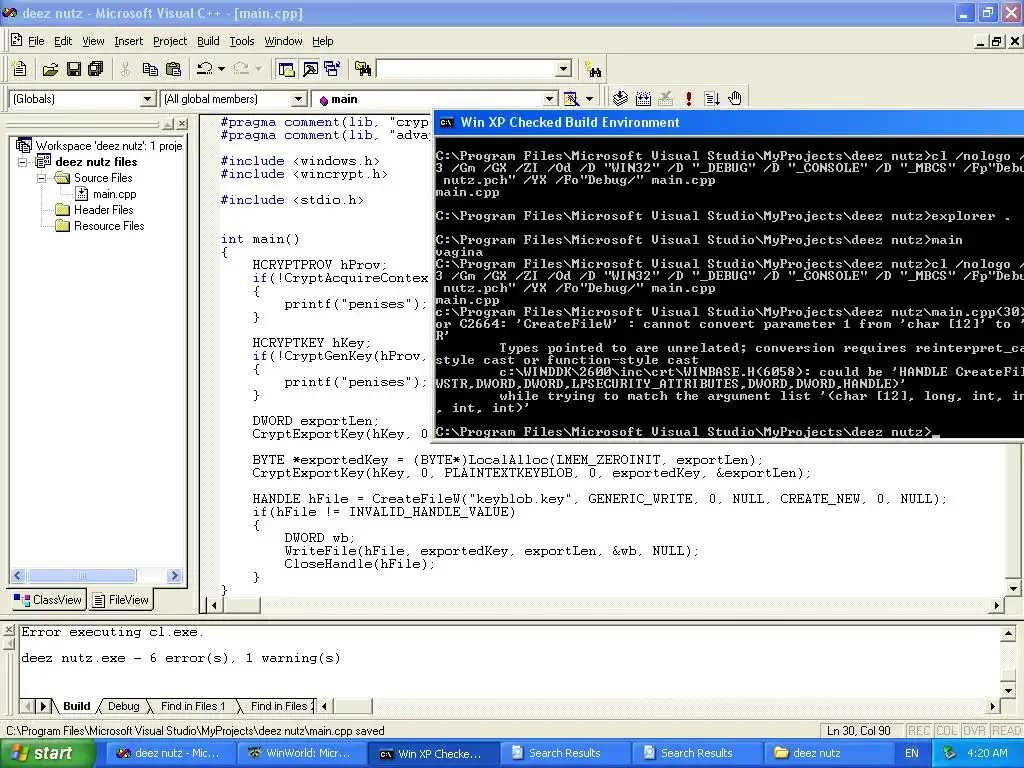Screen dimensions: 1024x768
Task: Open the Help menu
Action: [x=323, y=41]
